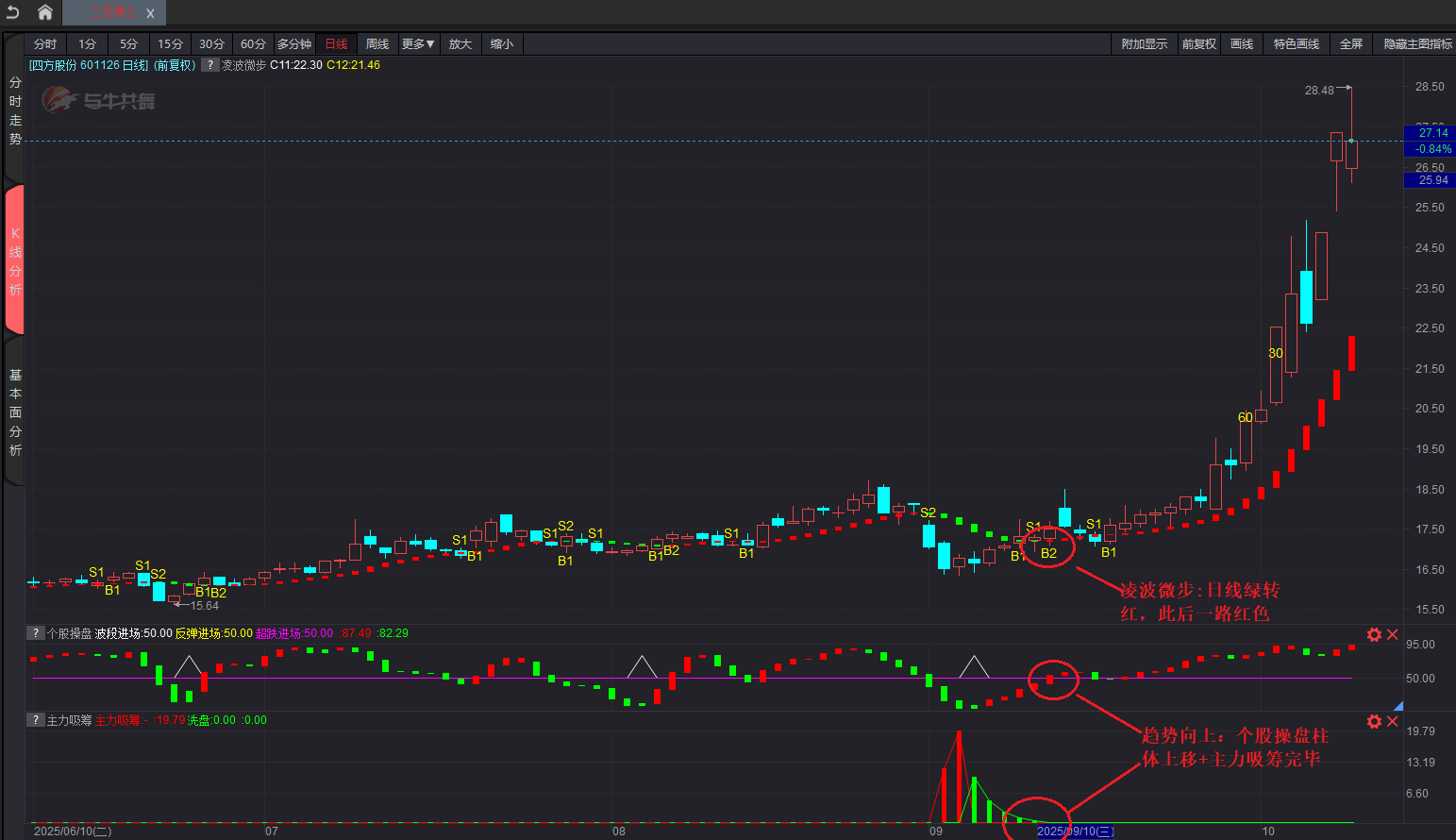Select the 基本面分析 side tab
The height and width of the screenshot is (840, 1456).
15,412
